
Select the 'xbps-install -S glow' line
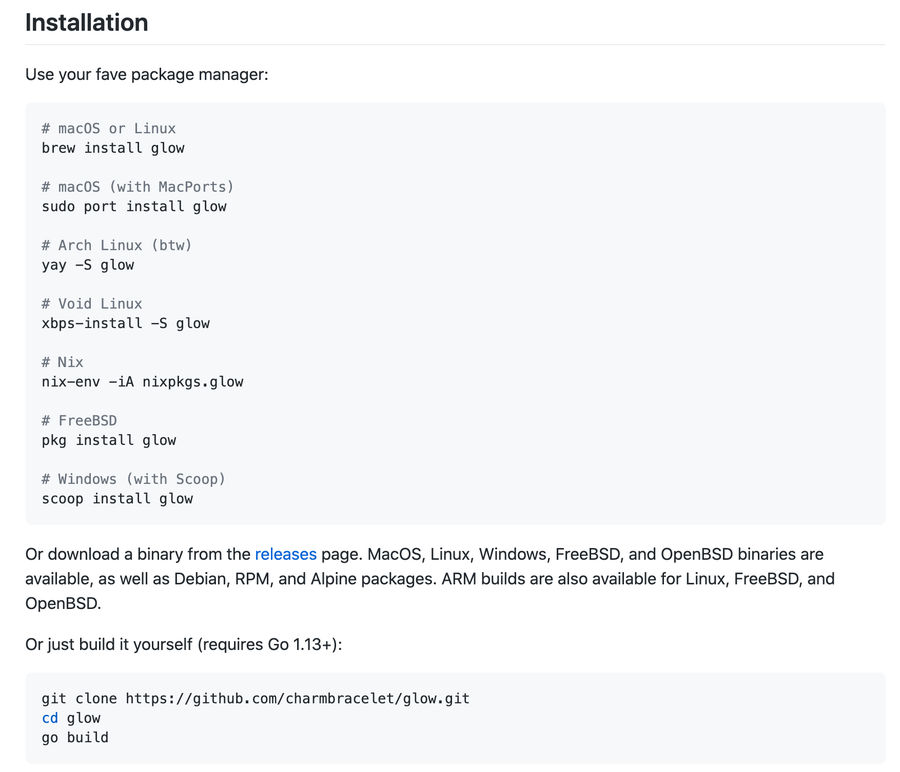click(126, 323)
